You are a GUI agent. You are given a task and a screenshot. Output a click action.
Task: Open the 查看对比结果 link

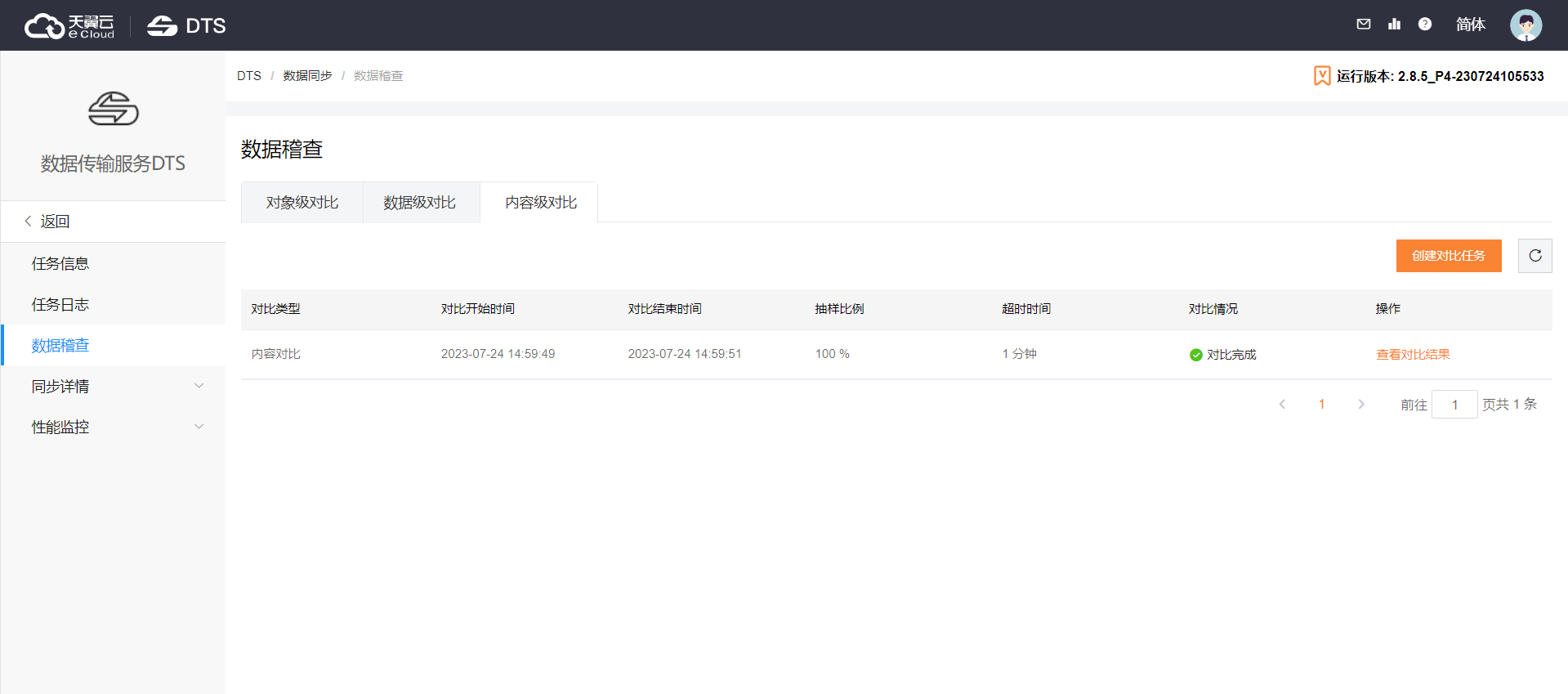pyautogui.click(x=1413, y=354)
